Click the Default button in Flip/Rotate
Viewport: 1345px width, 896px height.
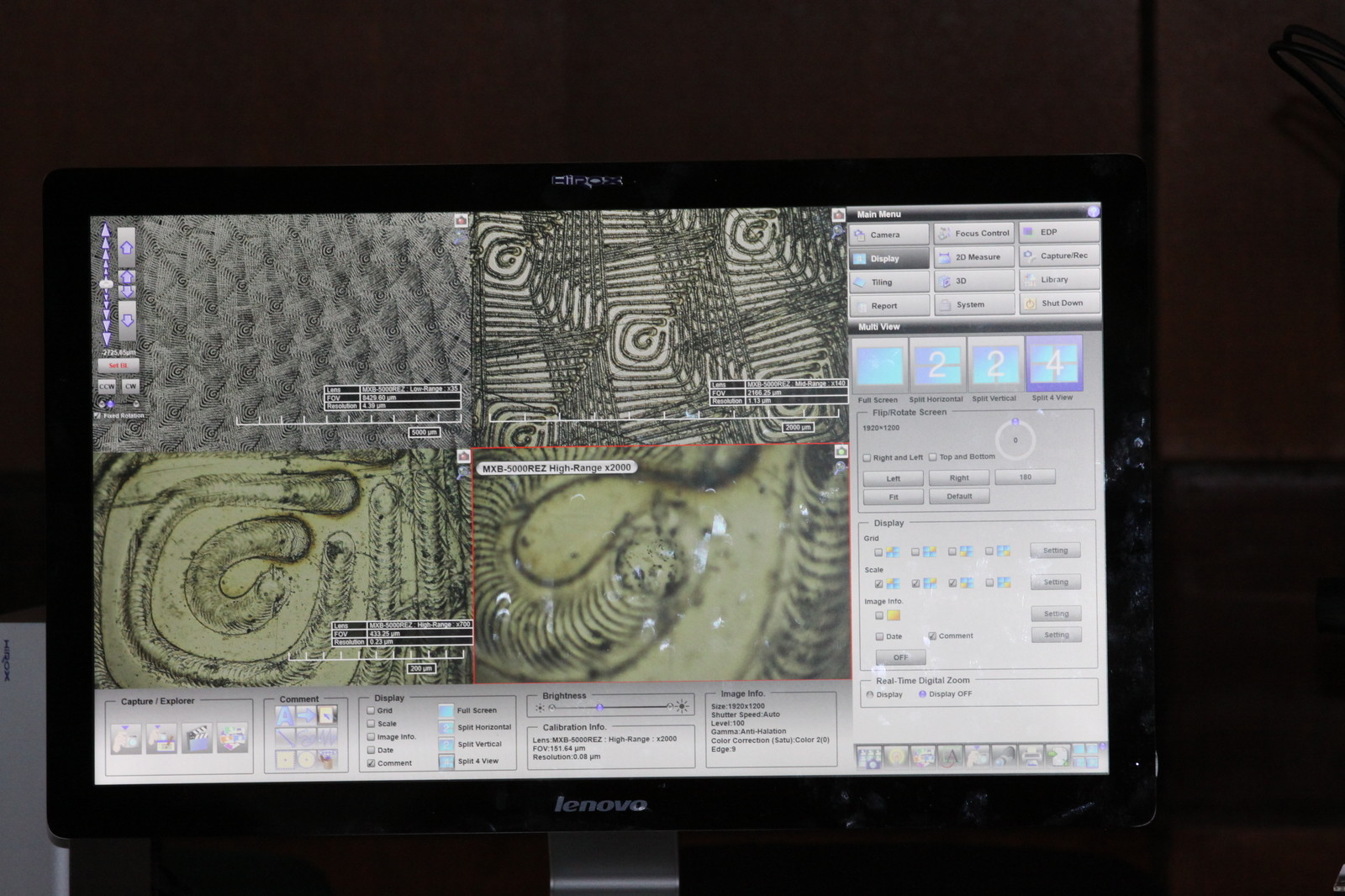coord(959,497)
